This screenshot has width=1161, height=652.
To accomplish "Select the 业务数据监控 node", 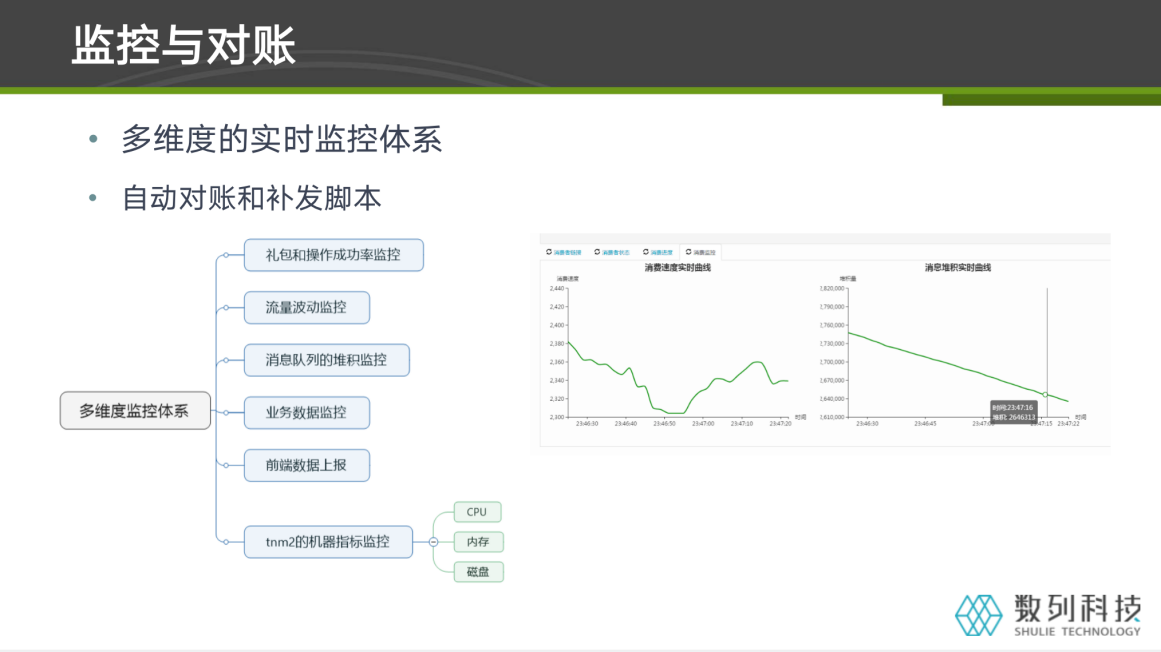I will [x=307, y=411].
